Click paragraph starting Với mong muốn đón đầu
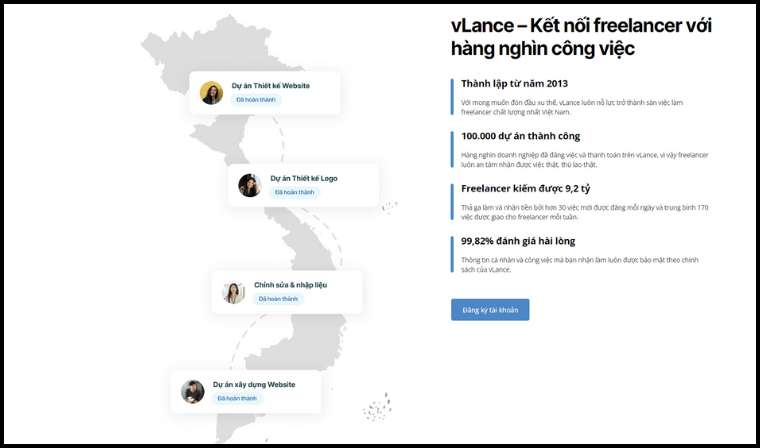Viewport: 760px width, 448px height. 572,108
